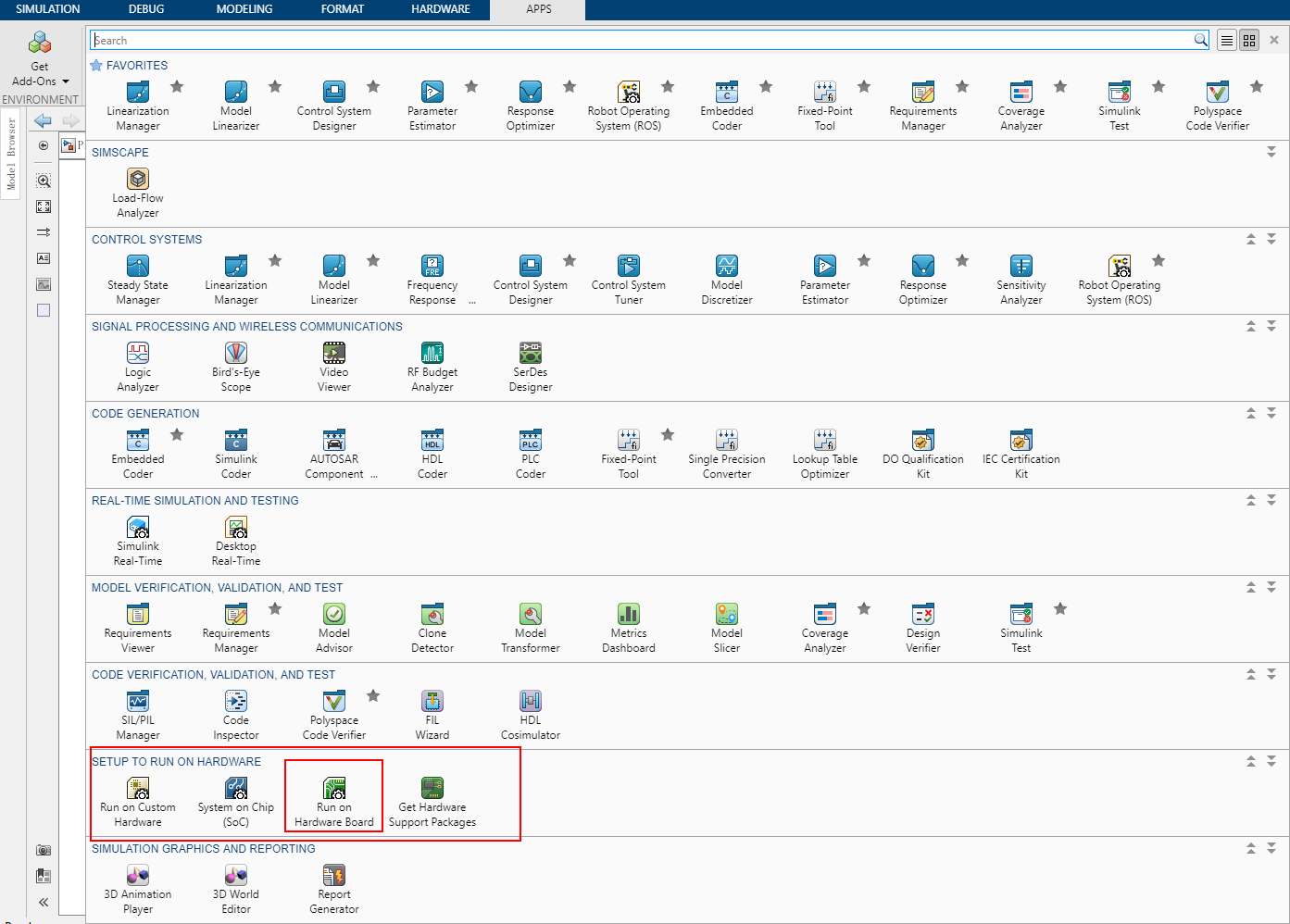Open Report Generator app

[334, 889]
